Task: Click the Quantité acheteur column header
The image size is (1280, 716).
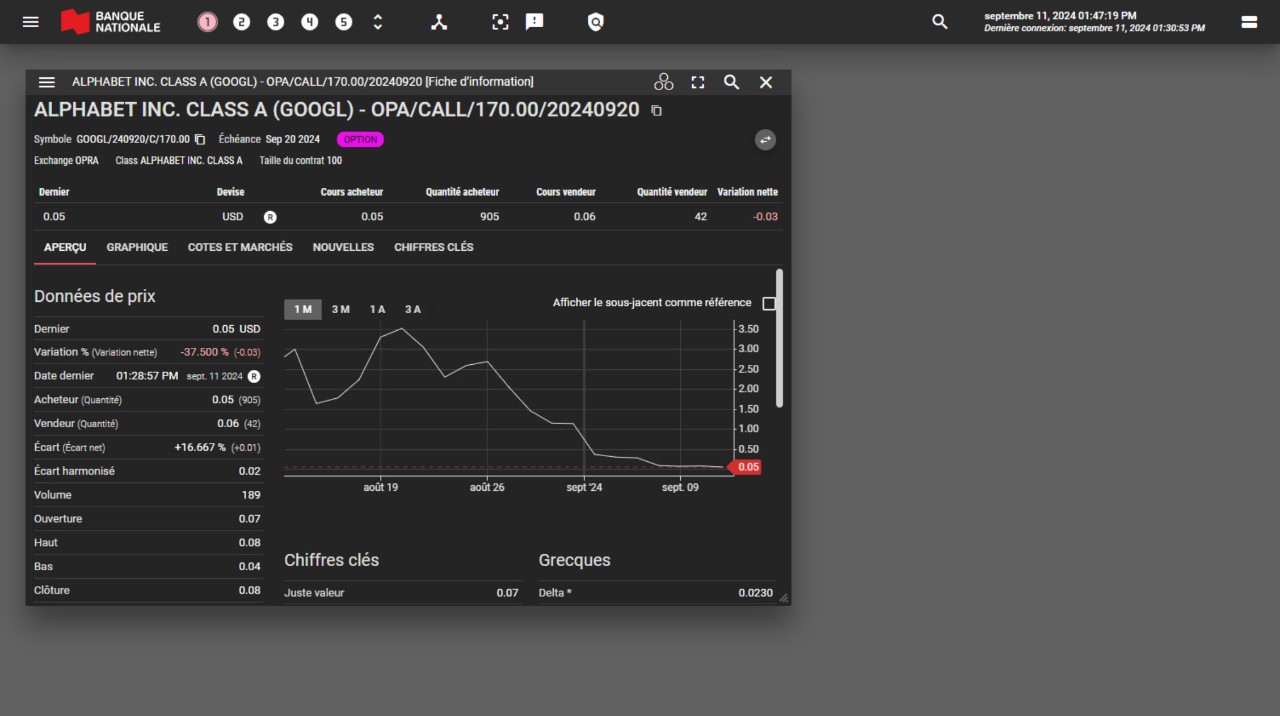Action: [x=462, y=192]
